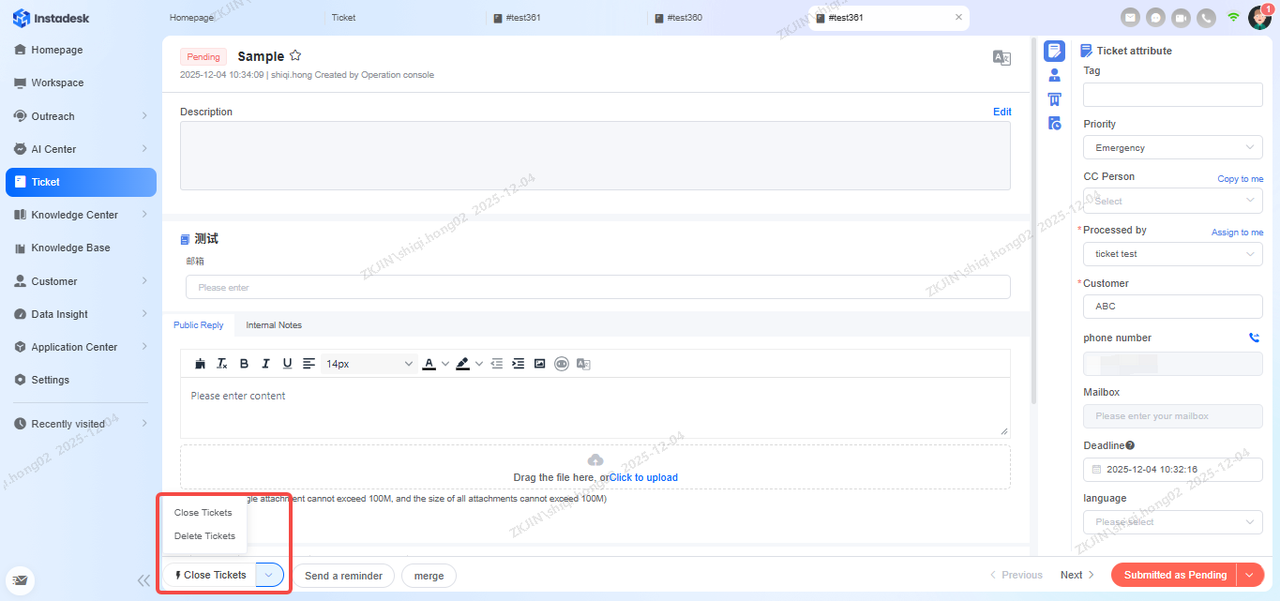Open the customer info side panel icon
Viewport: 1280px width, 601px height.
[1054, 75]
